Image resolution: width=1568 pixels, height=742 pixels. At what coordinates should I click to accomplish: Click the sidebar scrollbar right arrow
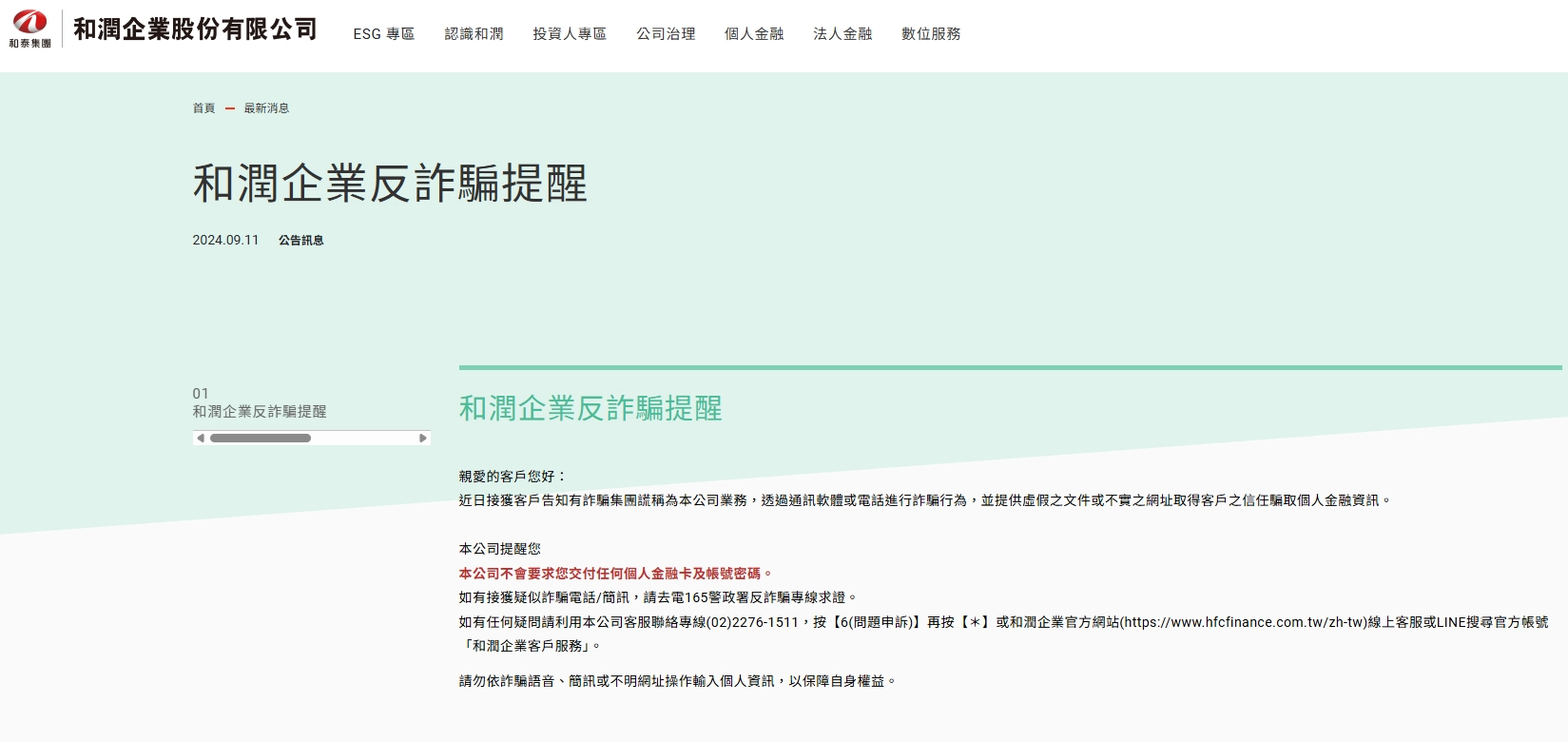pos(424,439)
